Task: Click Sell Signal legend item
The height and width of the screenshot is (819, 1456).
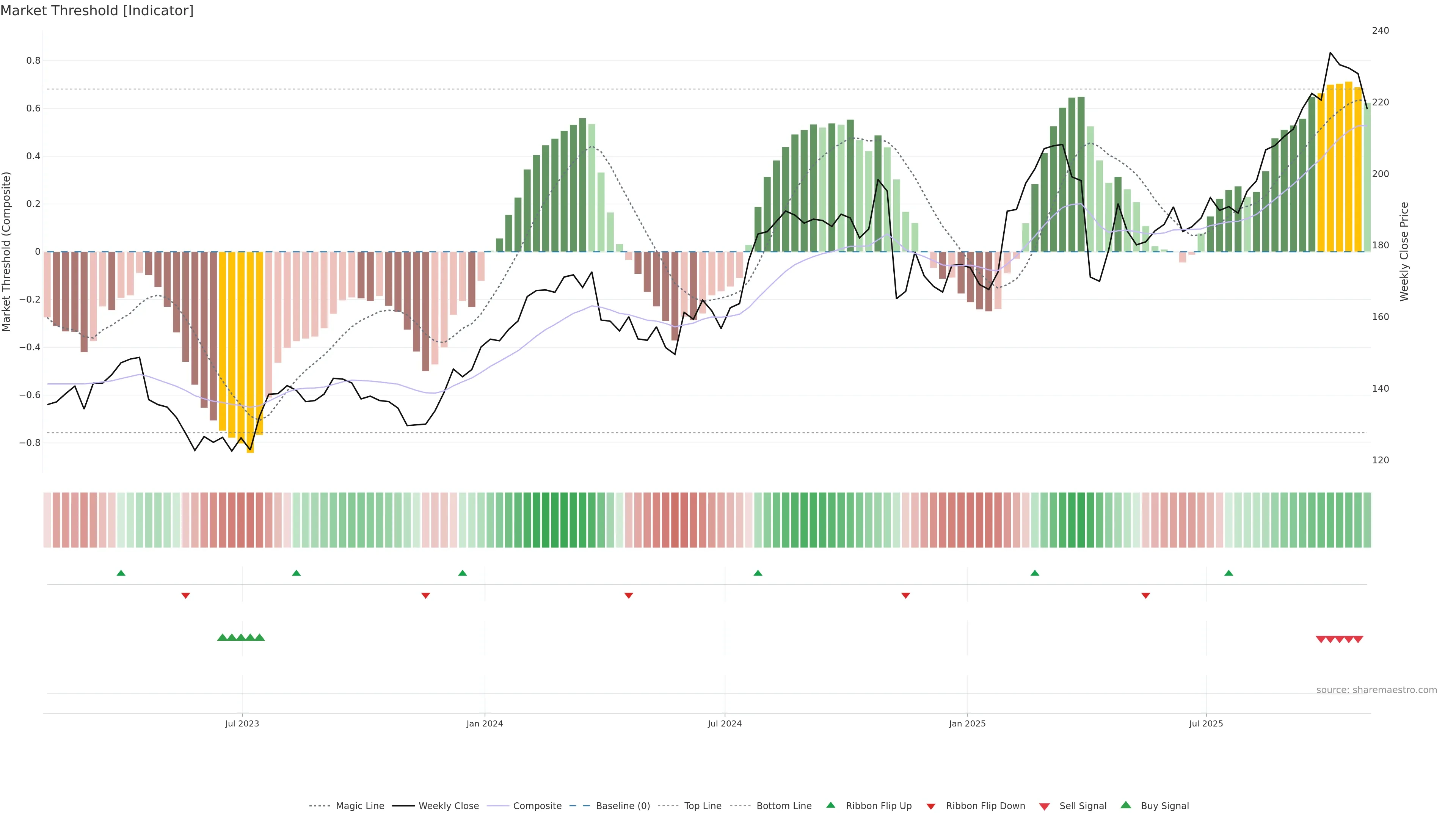Action: [x=1083, y=806]
